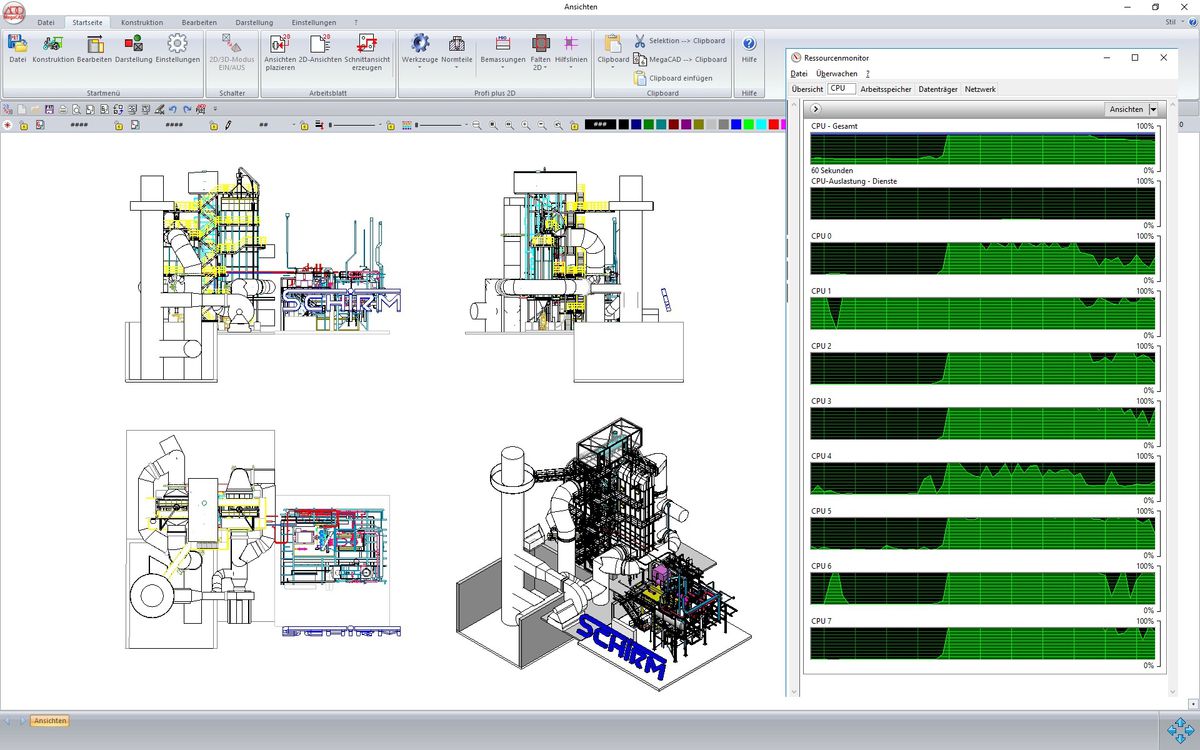Expand the Falten 2D dropdown
1200x750 pixels.
(x=541, y=52)
